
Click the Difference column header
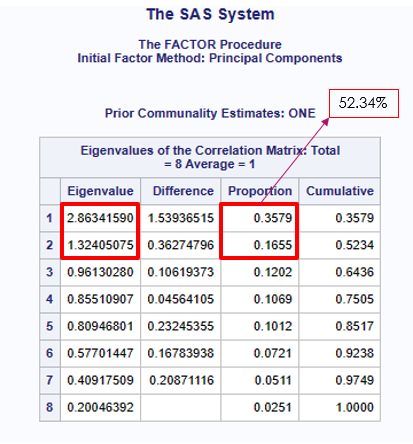(183, 191)
